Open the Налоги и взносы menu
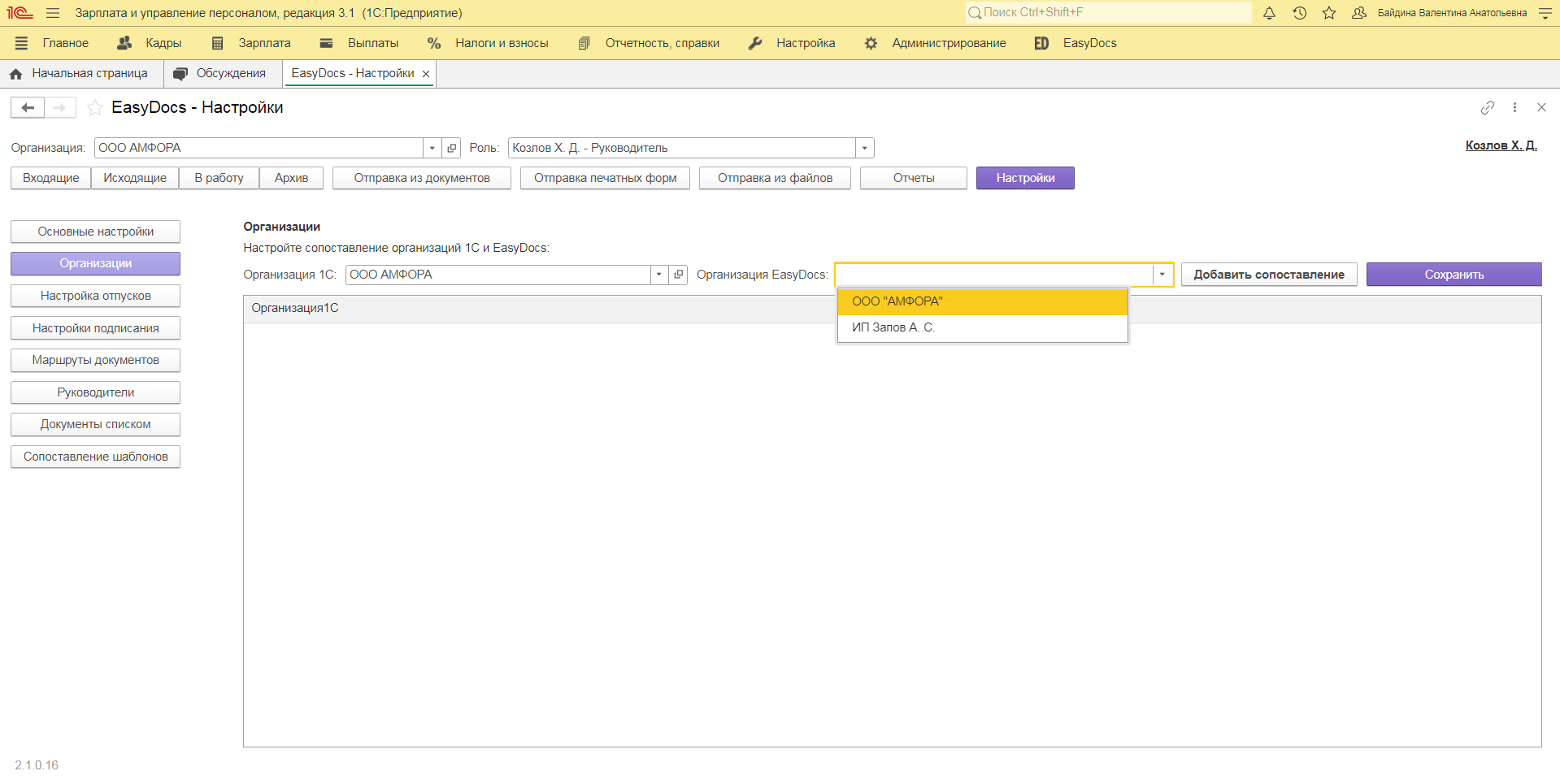Image resolution: width=1560 pixels, height=784 pixels. 489,43
